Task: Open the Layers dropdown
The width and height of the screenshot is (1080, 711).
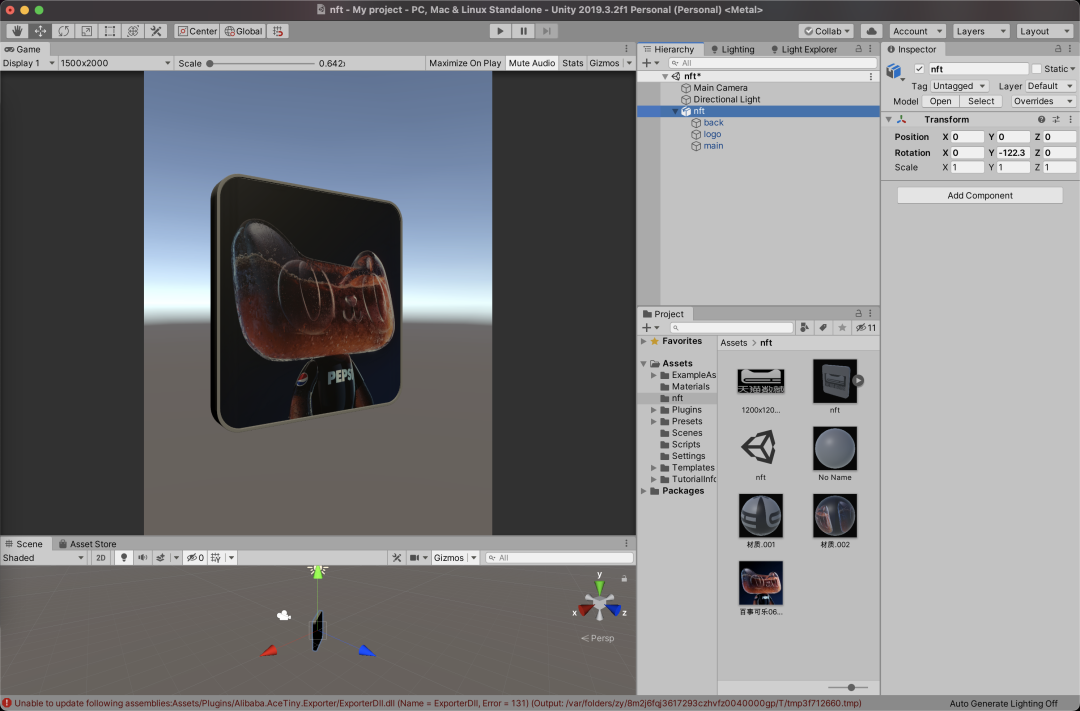Action: pyautogui.click(x=981, y=31)
